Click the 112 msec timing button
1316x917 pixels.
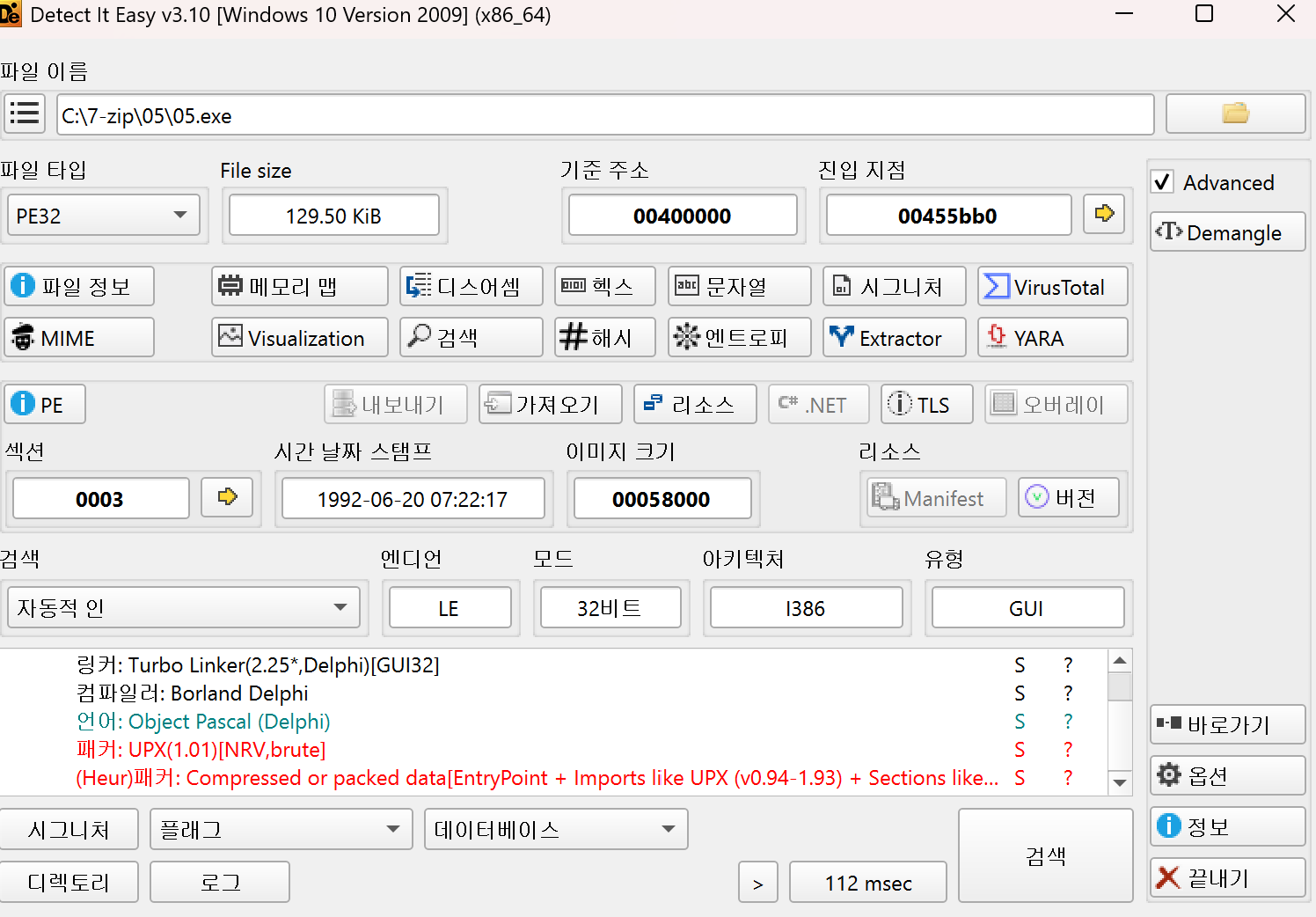pos(868,882)
